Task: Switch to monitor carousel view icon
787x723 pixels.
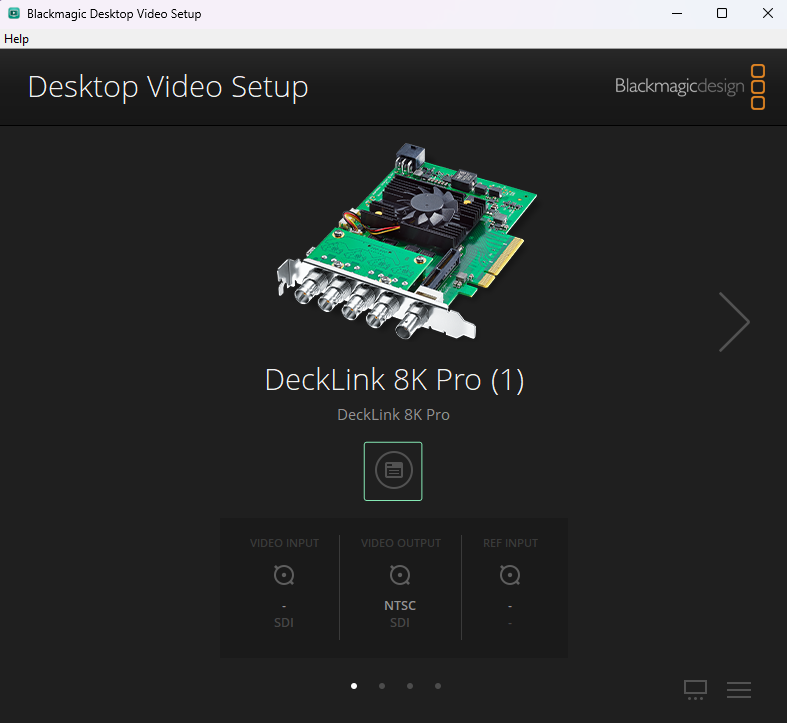Action: point(695,690)
